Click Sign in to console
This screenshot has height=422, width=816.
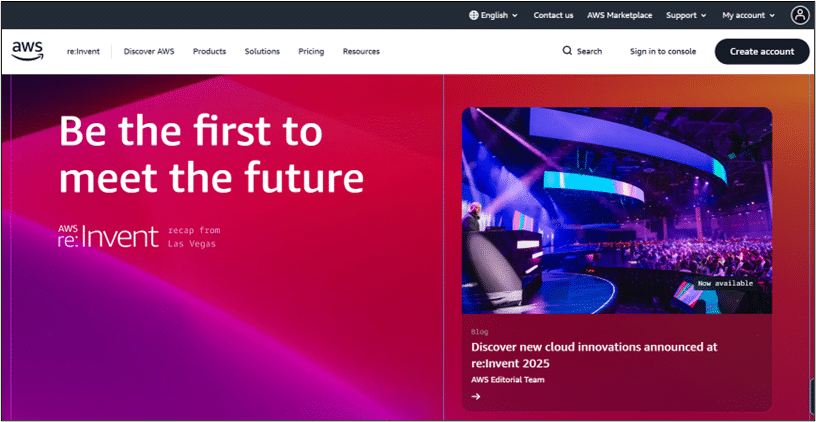[x=663, y=51]
